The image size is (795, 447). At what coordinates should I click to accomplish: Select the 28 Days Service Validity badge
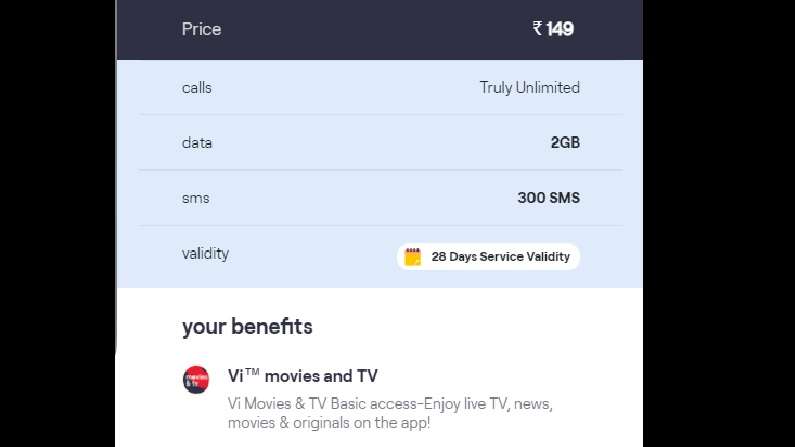coord(488,256)
